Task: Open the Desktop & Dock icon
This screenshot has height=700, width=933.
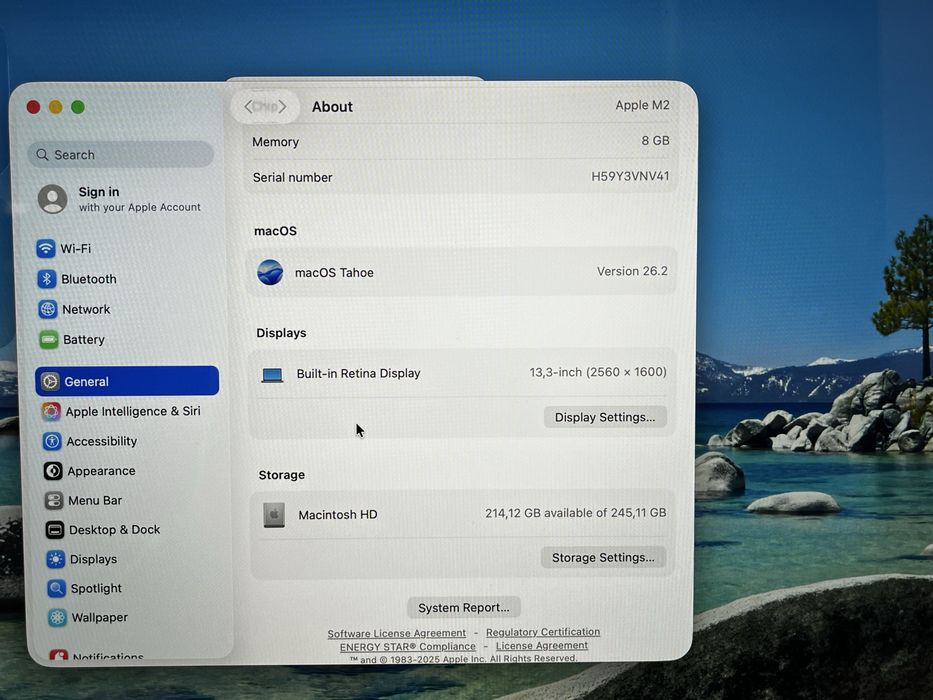Action: [x=55, y=530]
